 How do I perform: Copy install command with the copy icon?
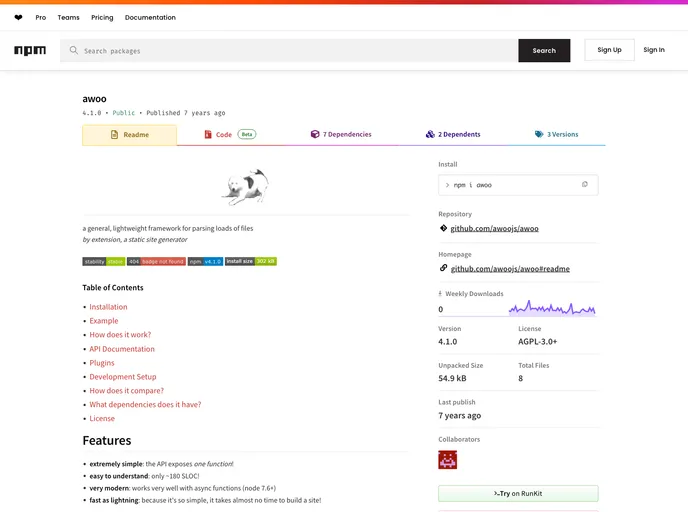[x=584, y=185]
